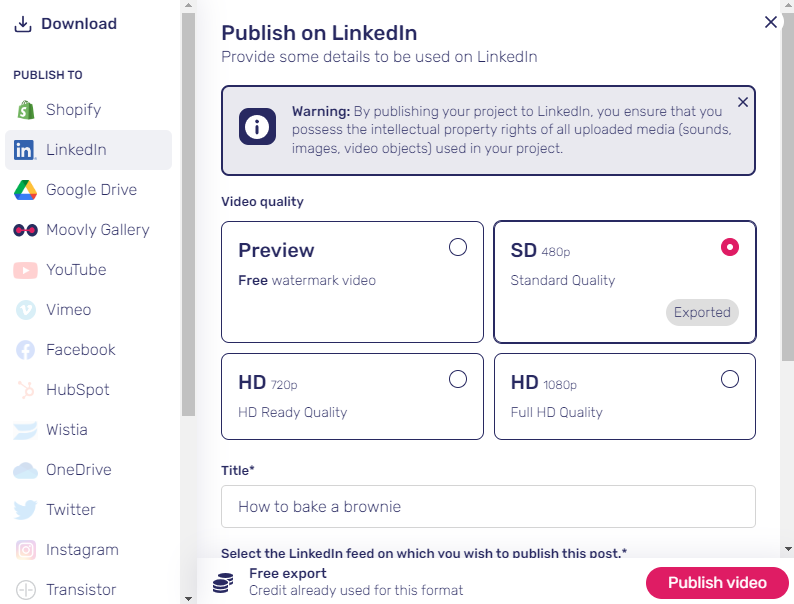The height and width of the screenshot is (604, 794).
Task: Click the Title input field
Action: point(488,507)
